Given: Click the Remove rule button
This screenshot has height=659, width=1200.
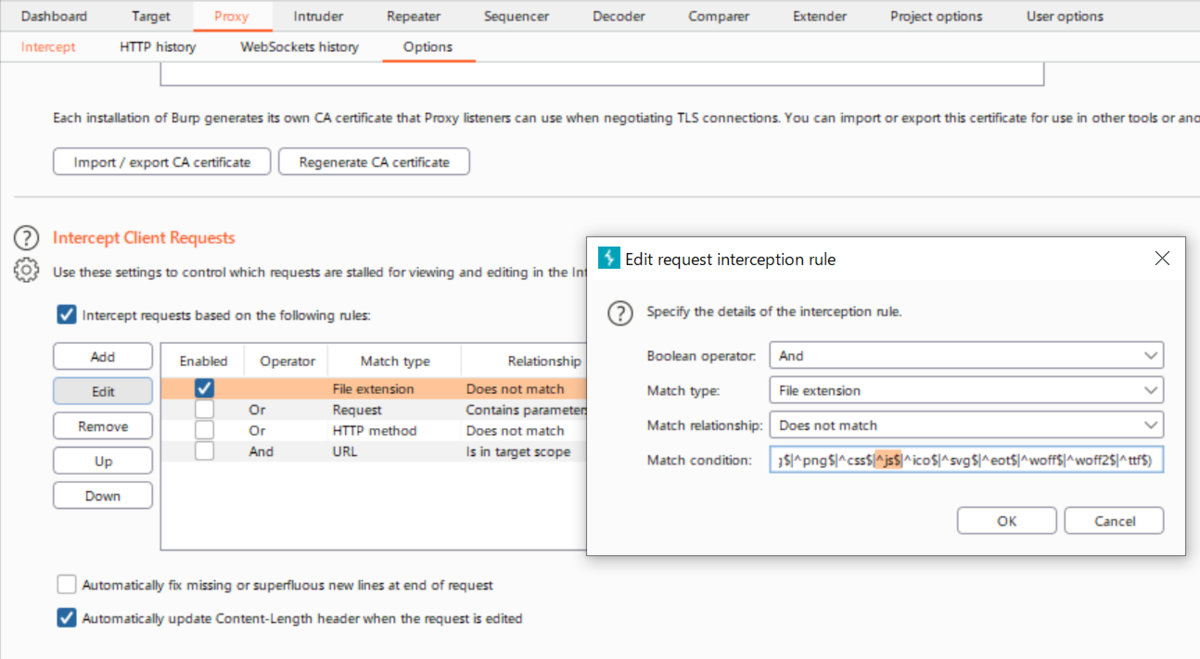Looking at the screenshot, I should tap(103, 426).
